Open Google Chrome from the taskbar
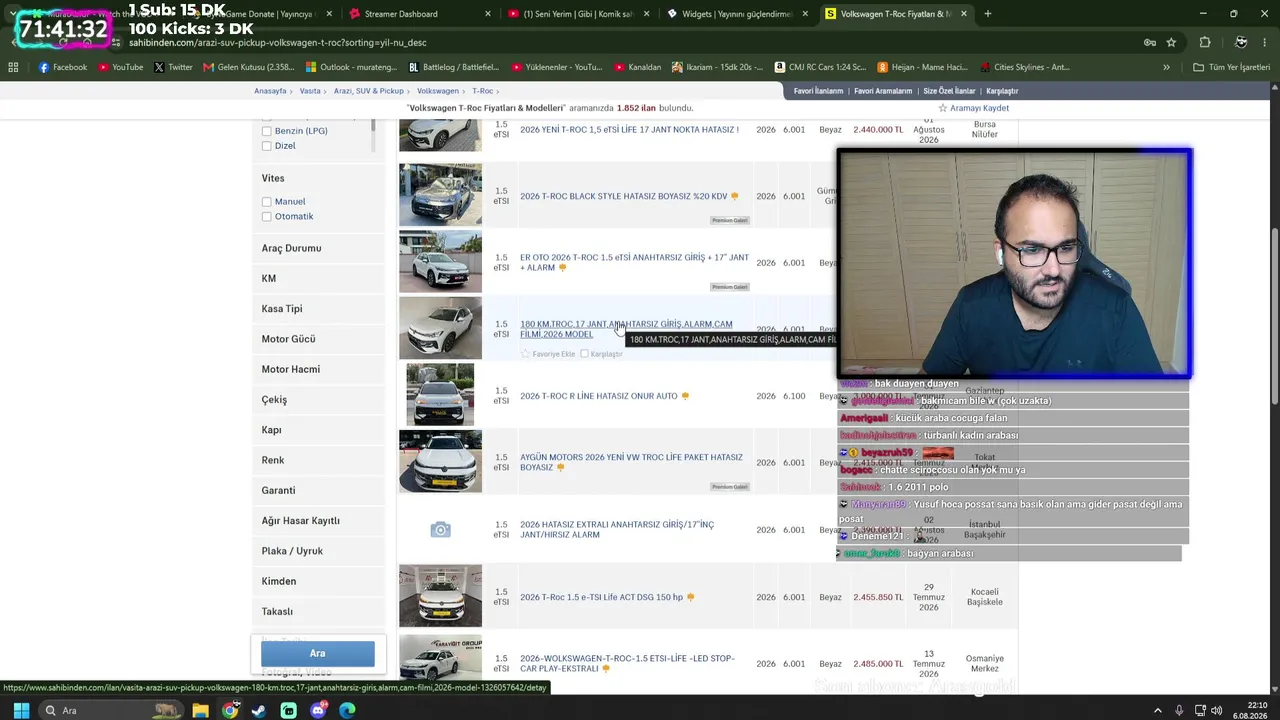Screen dimensions: 1280x720 [230, 710]
